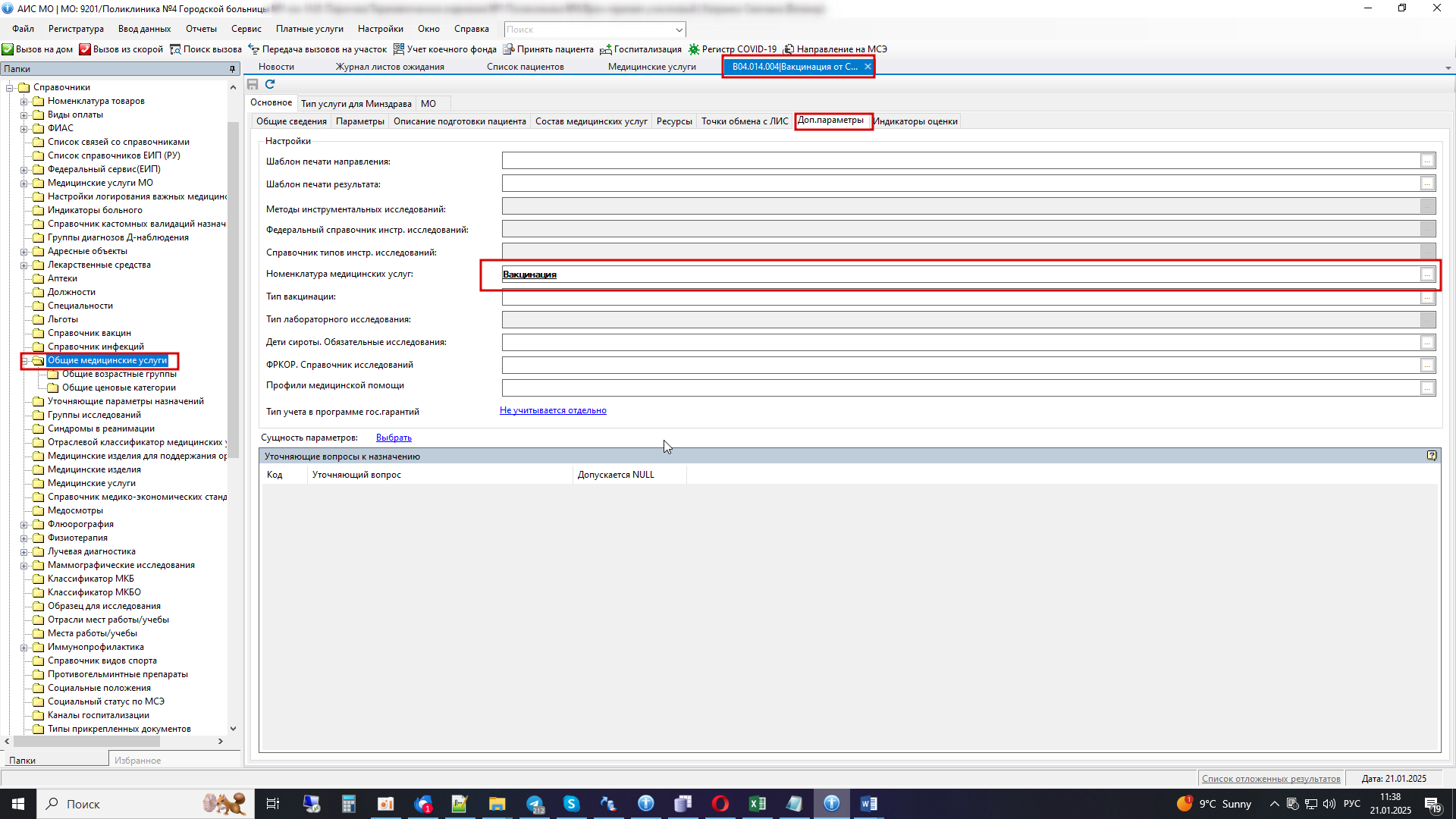The image size is (1456, 819).
Task: Click the Выбрать link for Сущность параметров
Action: [x=394, y=438]
